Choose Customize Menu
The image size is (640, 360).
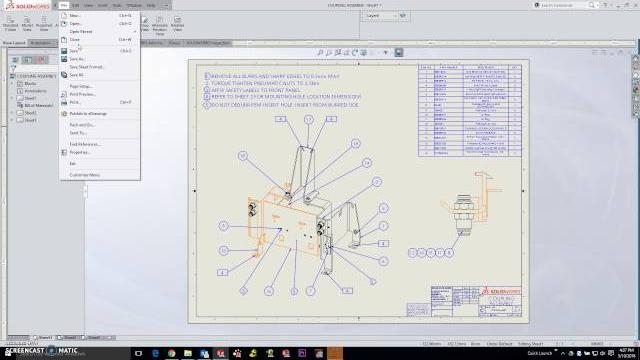(x=84, y=175)
